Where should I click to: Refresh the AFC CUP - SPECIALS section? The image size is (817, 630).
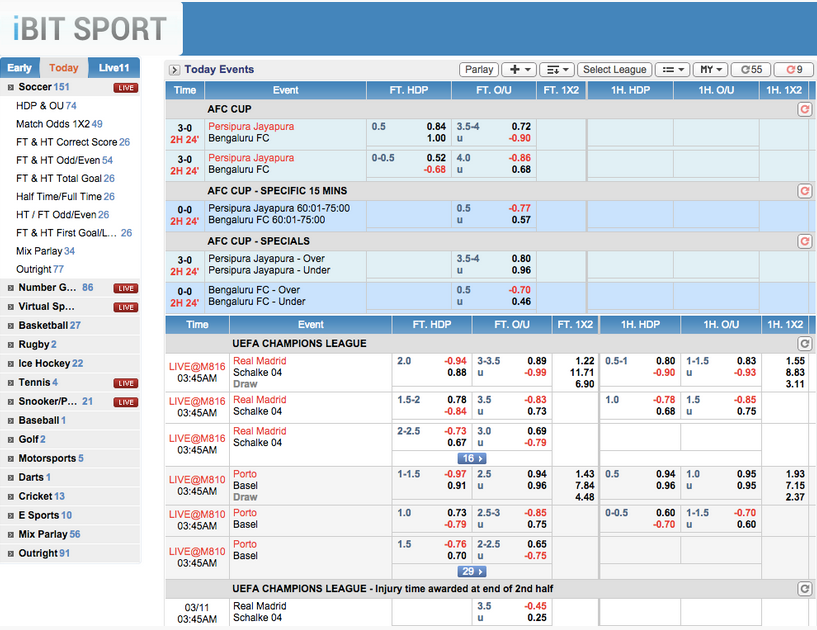coord(804,241)
